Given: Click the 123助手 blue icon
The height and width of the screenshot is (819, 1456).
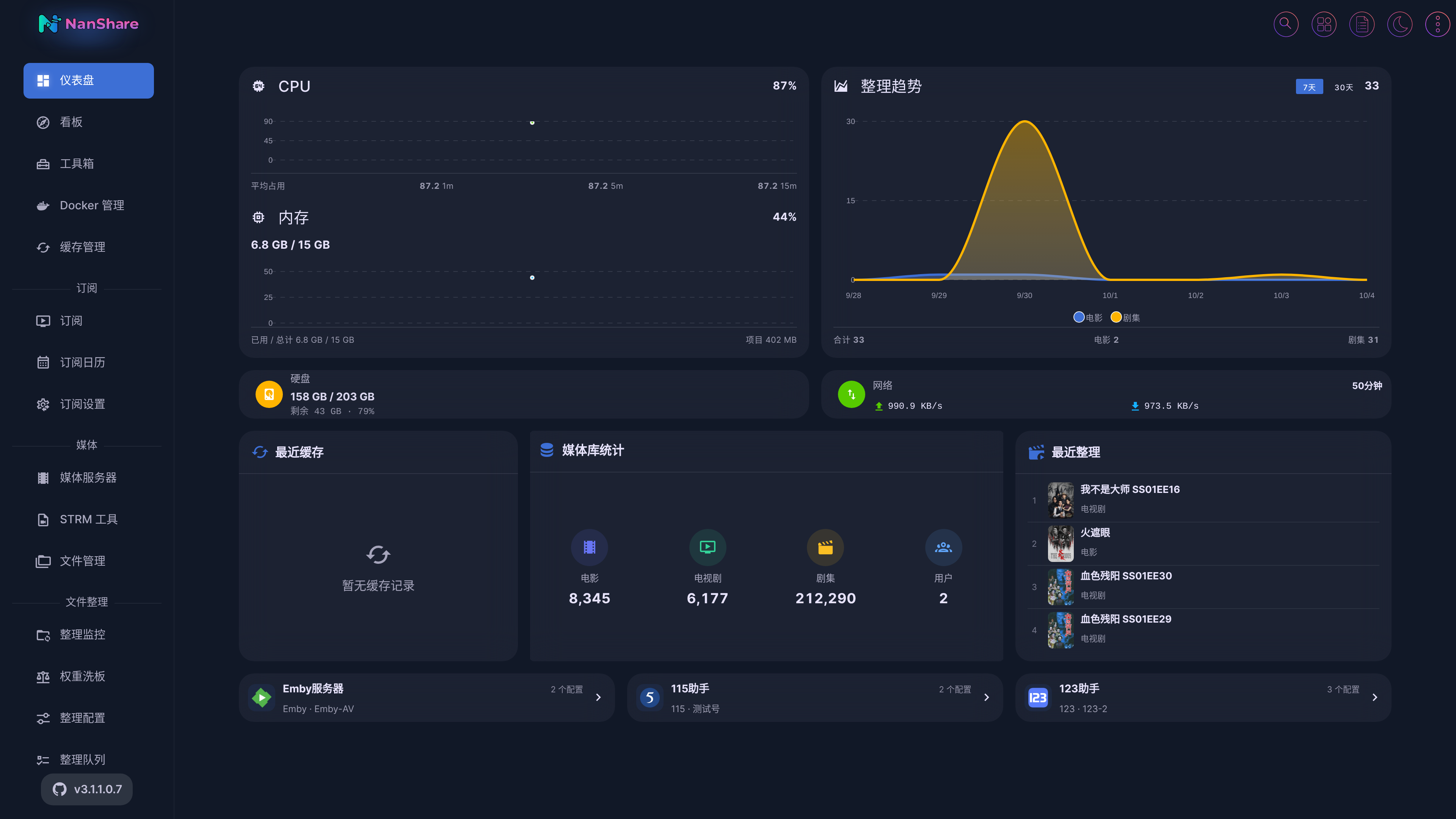Looking at the screenshot, I should [1038, 698].
